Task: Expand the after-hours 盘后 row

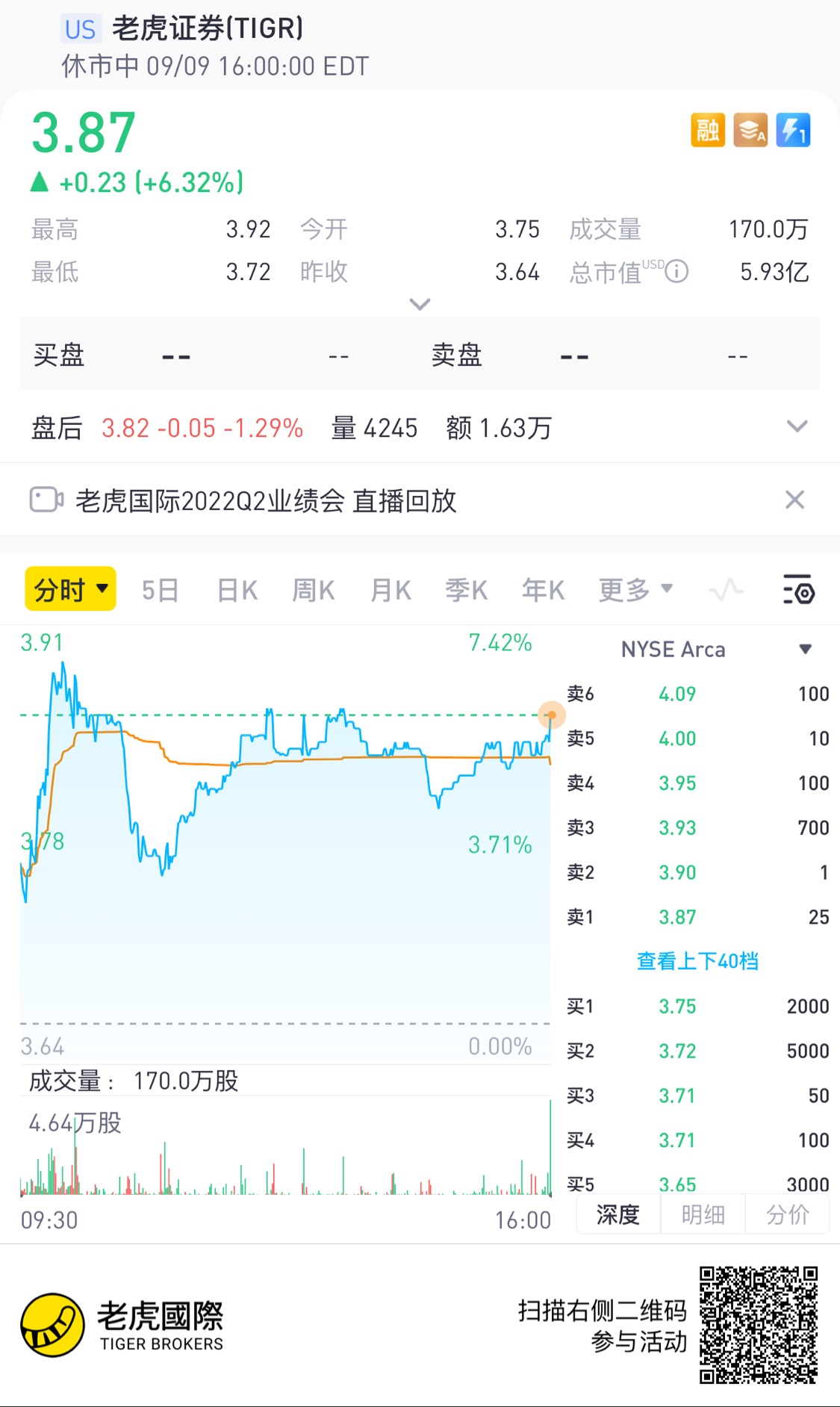Action: tap(797, 426)
